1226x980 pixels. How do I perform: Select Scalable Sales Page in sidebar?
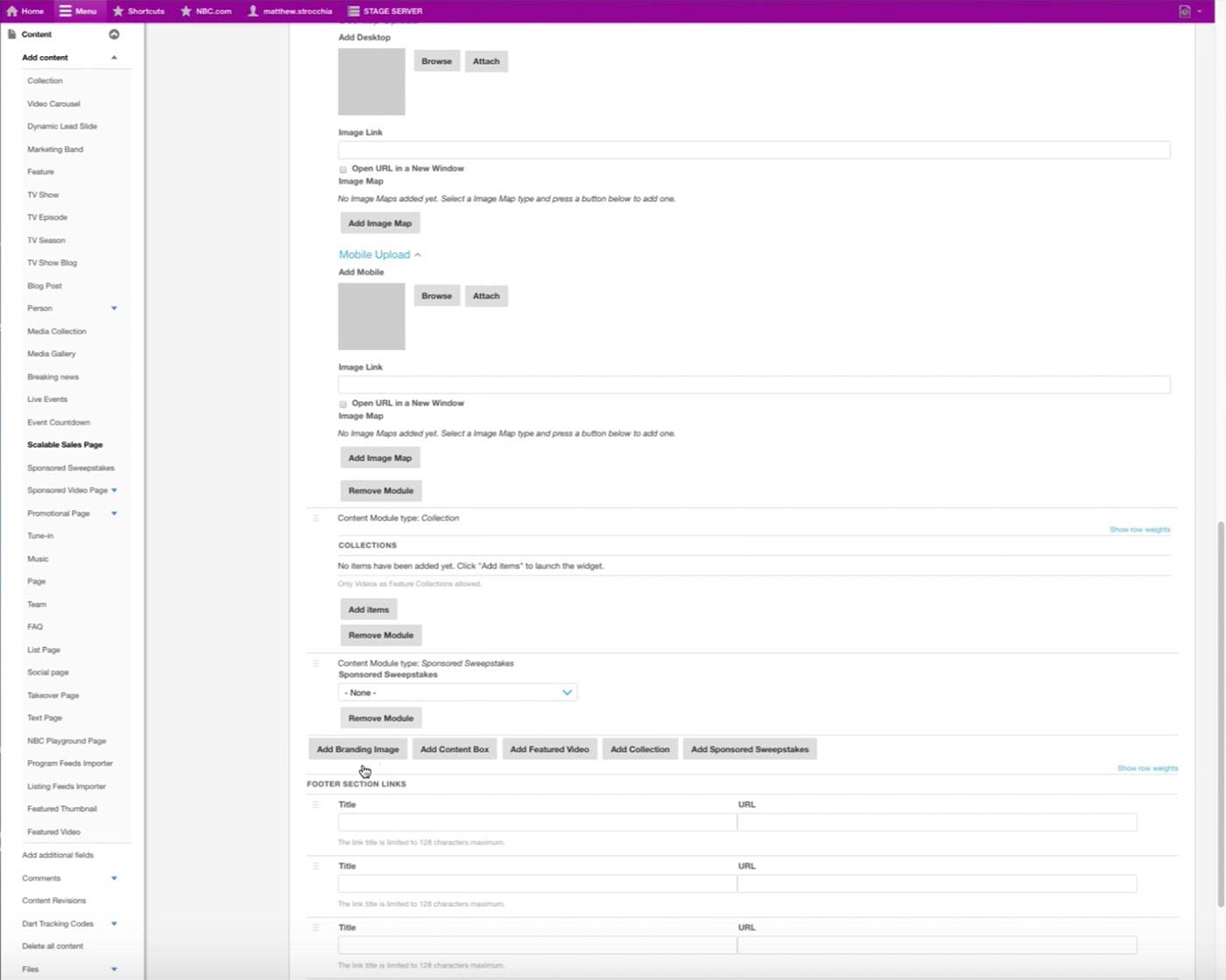[65, 445]
